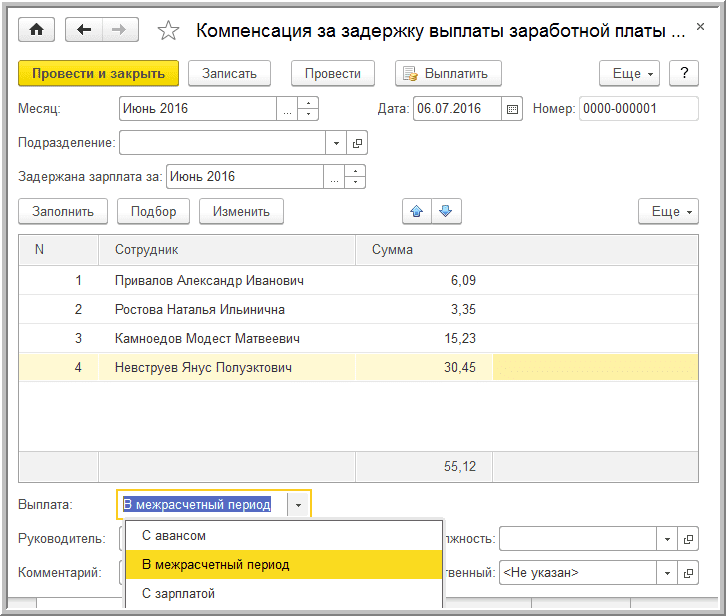Click the Выплатить button with coins icon

448,73
